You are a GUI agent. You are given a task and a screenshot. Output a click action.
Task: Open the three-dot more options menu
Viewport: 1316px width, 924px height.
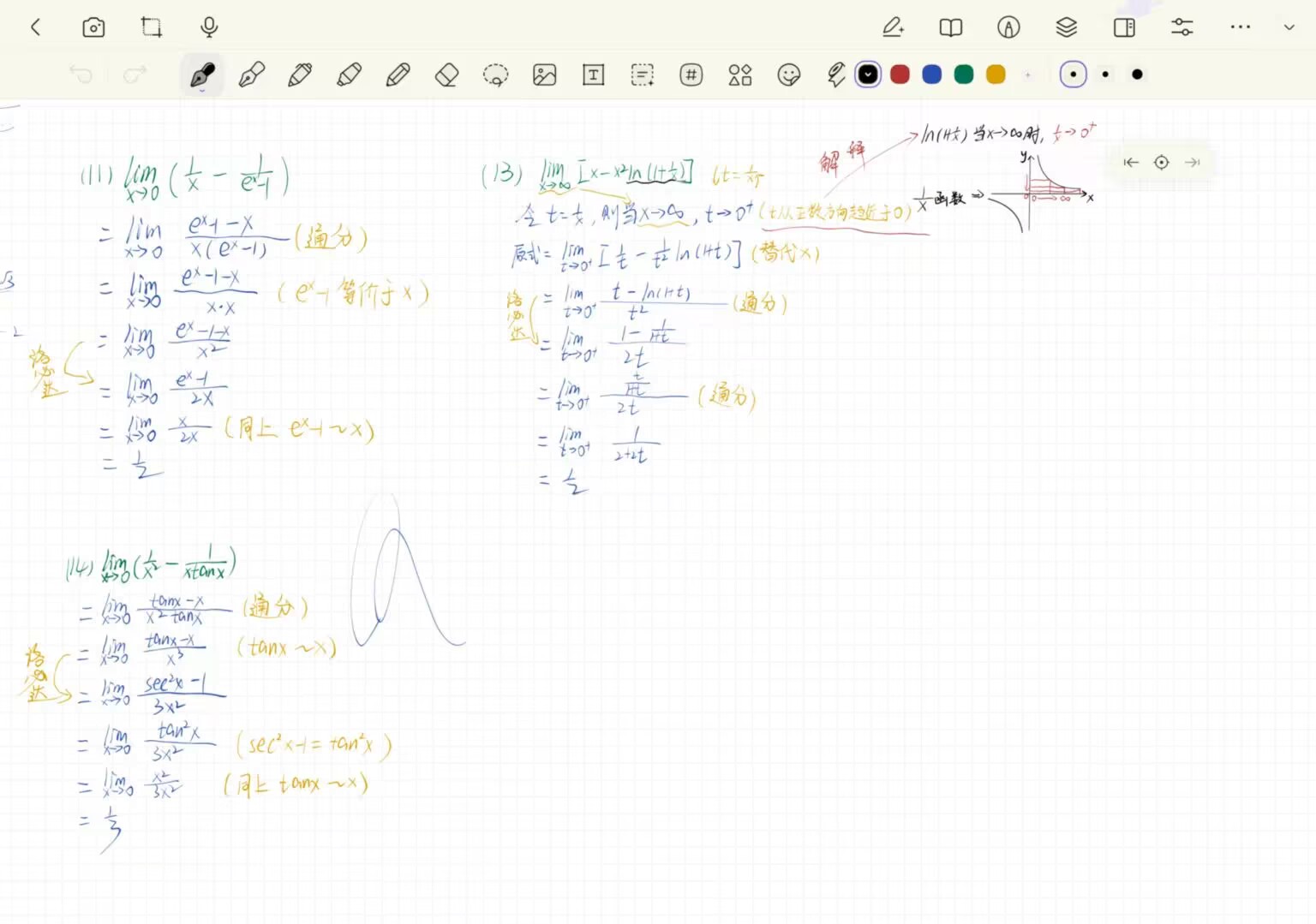point(1240,27)
